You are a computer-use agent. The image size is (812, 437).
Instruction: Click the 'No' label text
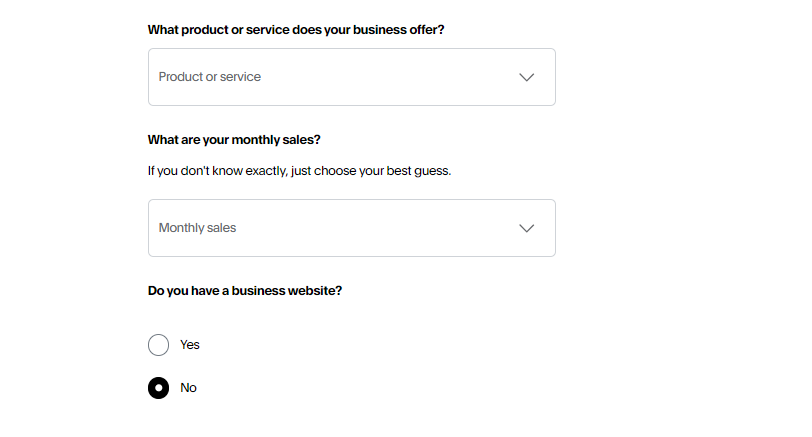tap(189, 388)
